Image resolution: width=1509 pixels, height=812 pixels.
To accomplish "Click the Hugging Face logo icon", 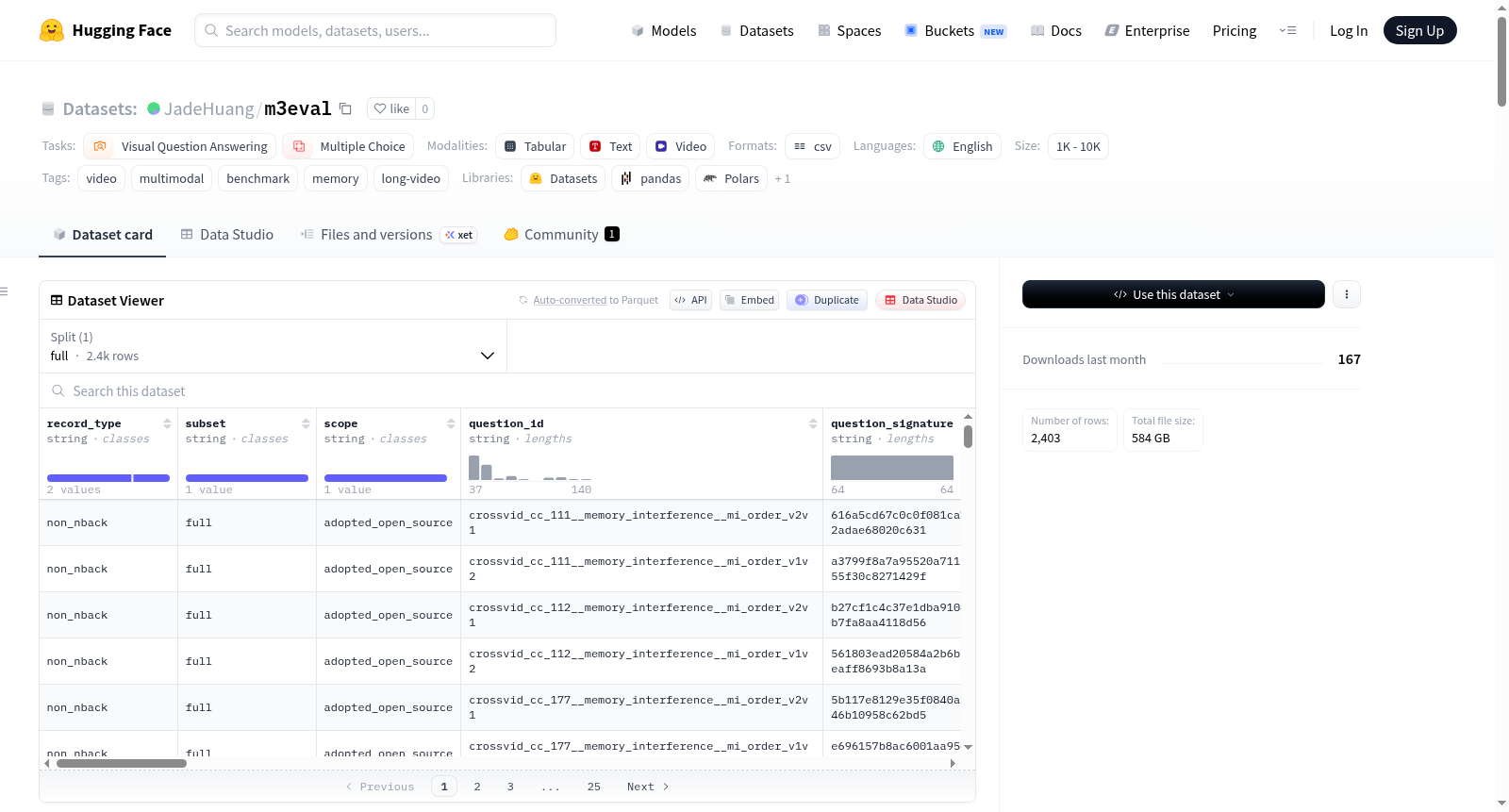I will pyautogui.click(x=52, y=30).
